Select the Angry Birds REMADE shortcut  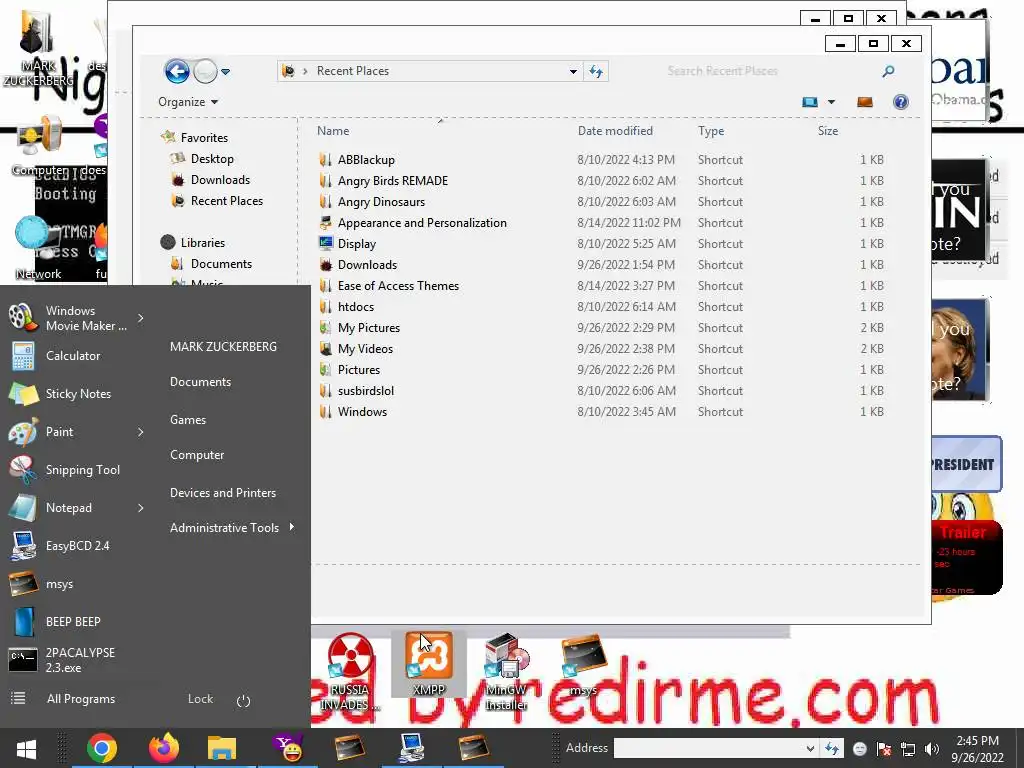click(x=392, y=180)
